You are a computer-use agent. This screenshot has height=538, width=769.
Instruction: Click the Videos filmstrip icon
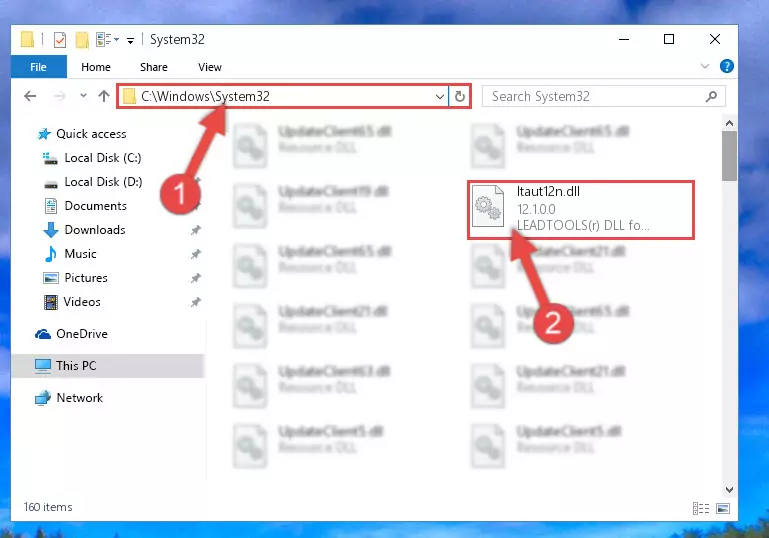51,302
